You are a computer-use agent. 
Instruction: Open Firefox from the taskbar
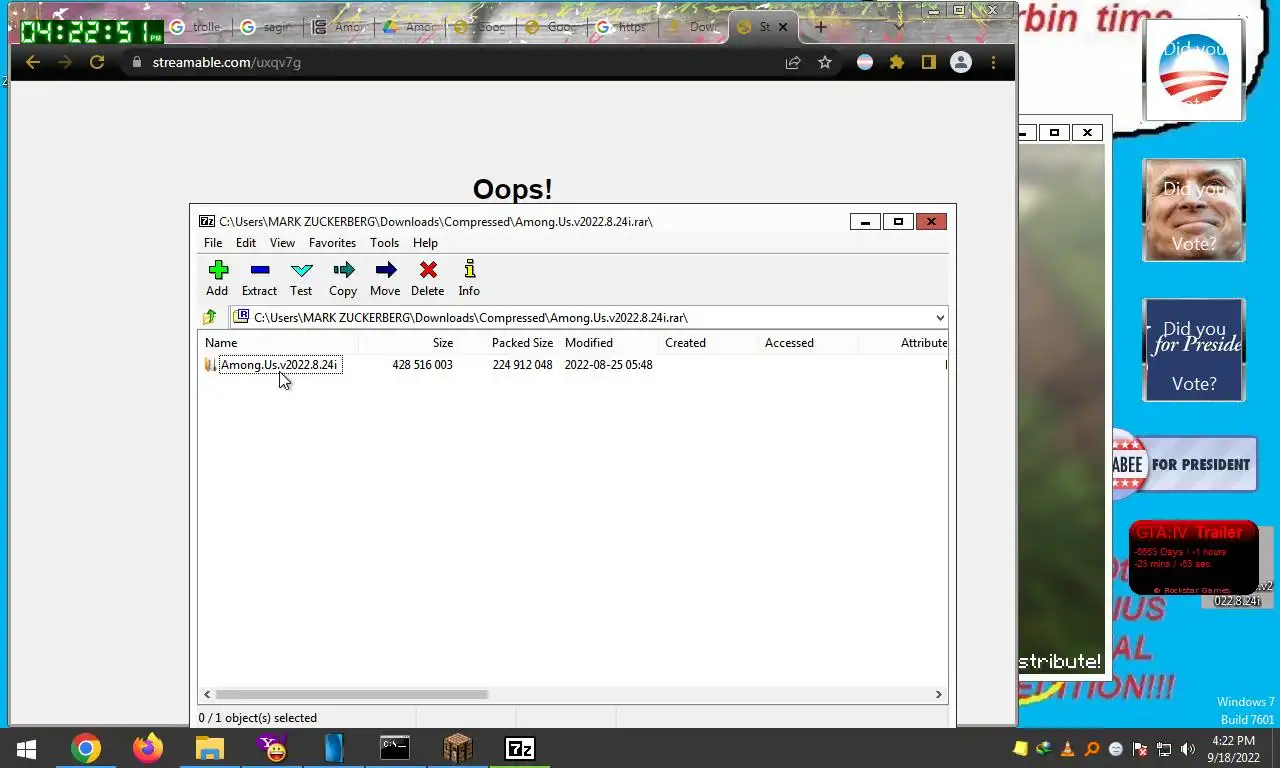148,748
